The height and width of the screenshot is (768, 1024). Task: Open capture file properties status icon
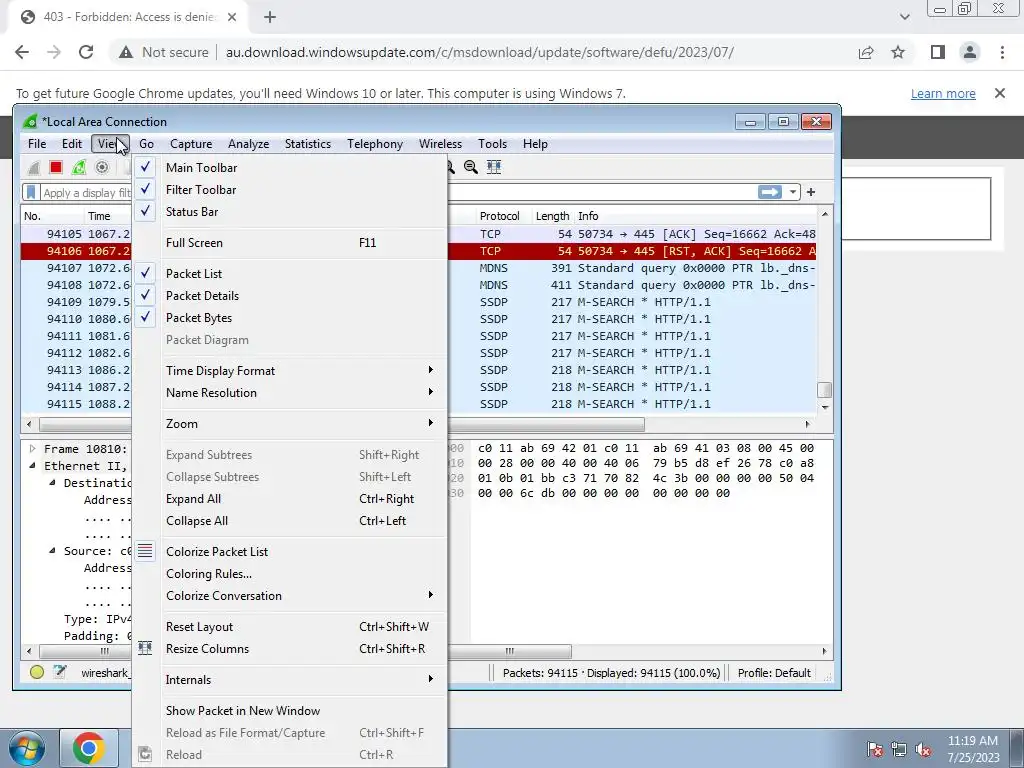click(x=60, y=672)
